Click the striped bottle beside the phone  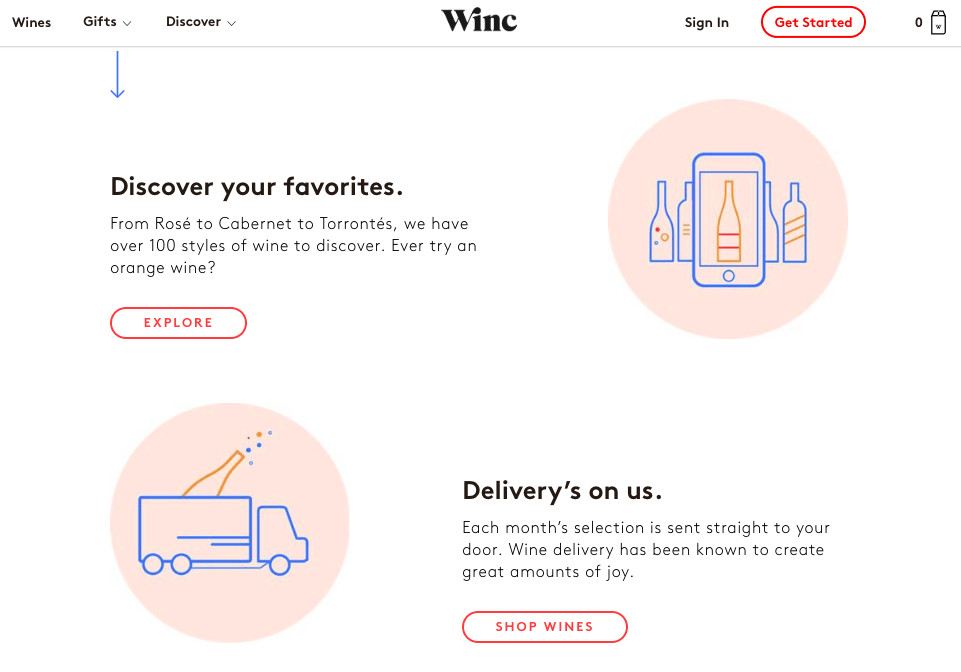point(794,223)
